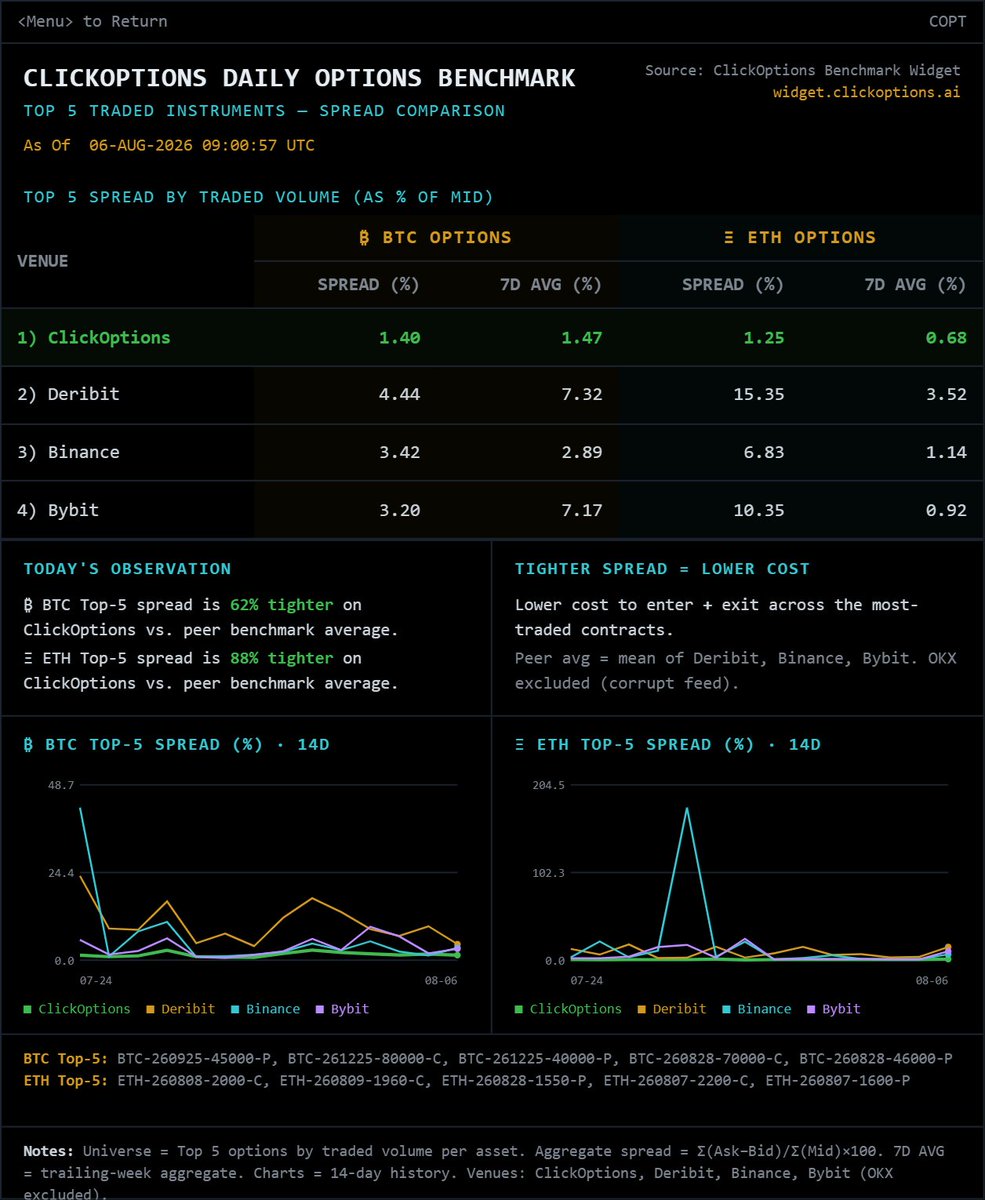Click the 102.3 axis label on ETH chart
This screenshot has height=1200, width=985.
[x=549, y=873]
